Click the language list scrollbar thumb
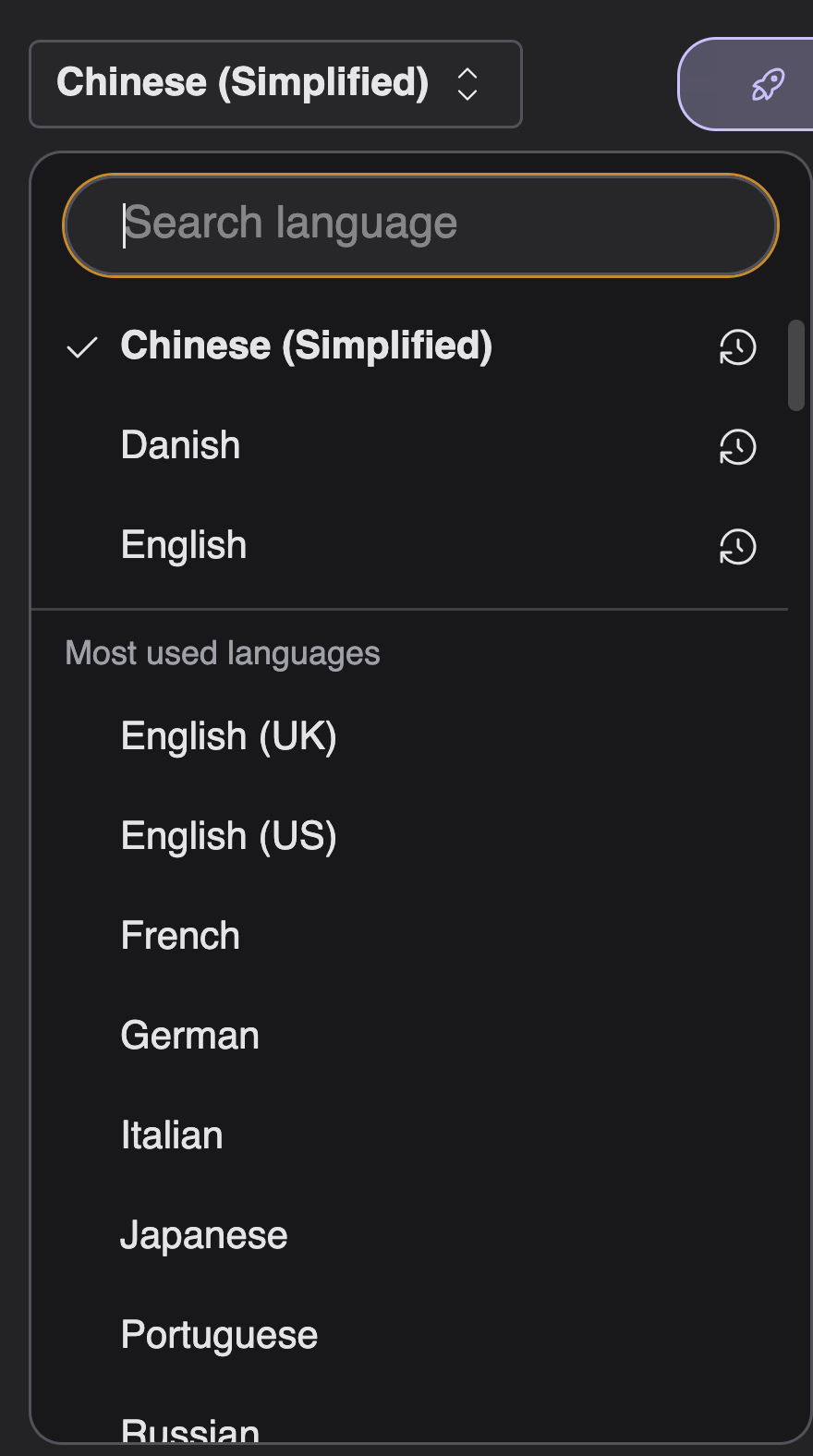The height and width of the screenshot is (1456, 813). tap(796, 365)
